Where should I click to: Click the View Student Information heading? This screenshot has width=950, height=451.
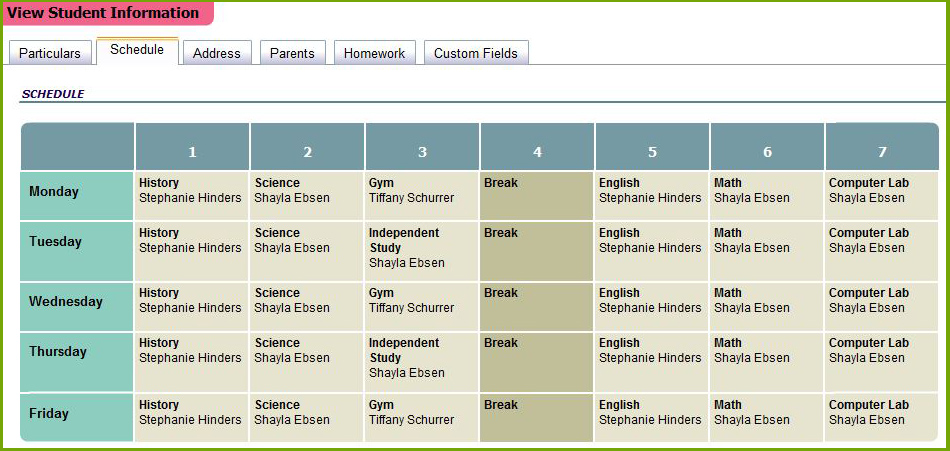(104, 13)
